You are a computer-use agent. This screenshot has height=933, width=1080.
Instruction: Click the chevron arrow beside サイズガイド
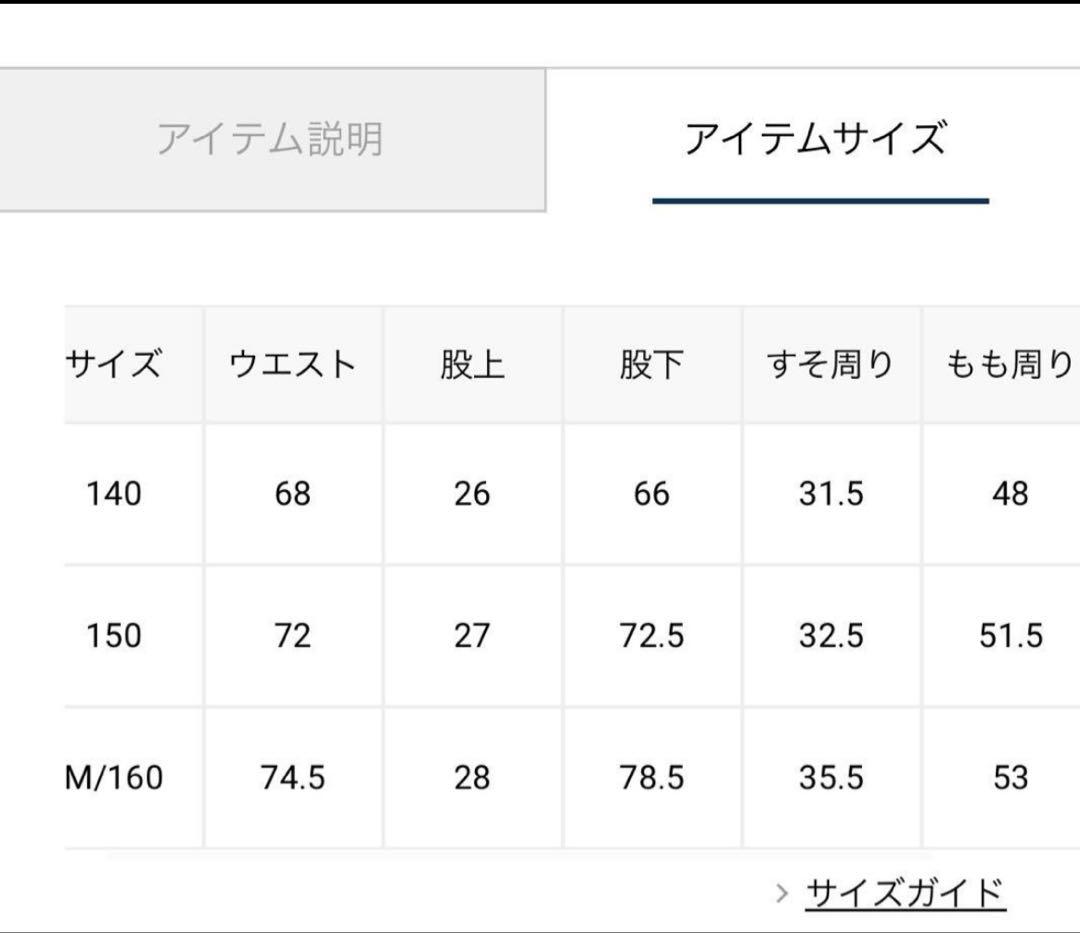(x=782, y=892)
